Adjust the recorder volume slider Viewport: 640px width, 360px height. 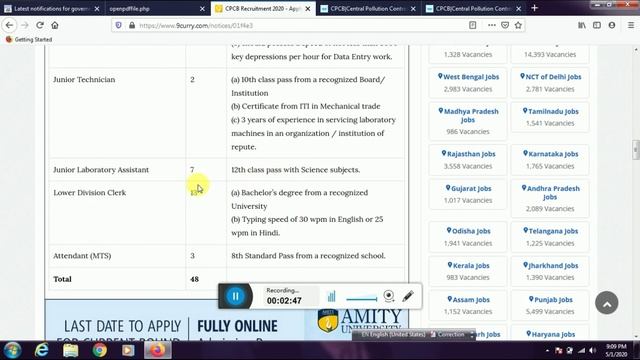[362, 299]
